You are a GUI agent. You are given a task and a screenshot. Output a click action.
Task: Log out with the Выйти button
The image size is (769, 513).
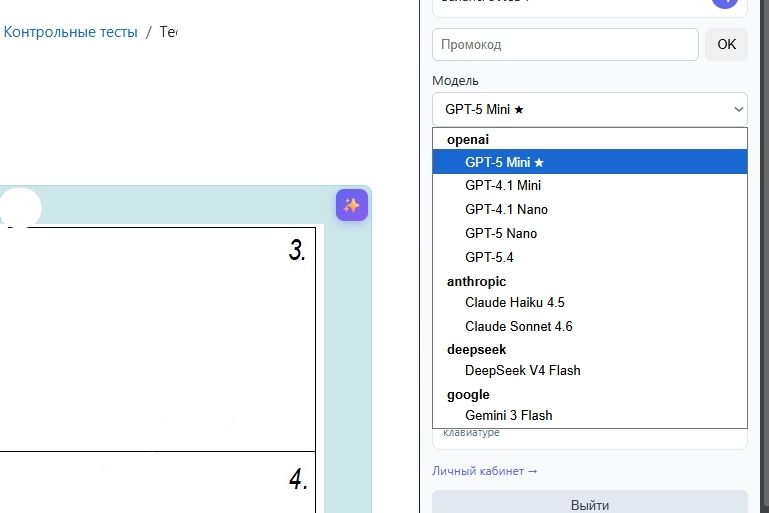pyautogui.click(x=590, y=502)
